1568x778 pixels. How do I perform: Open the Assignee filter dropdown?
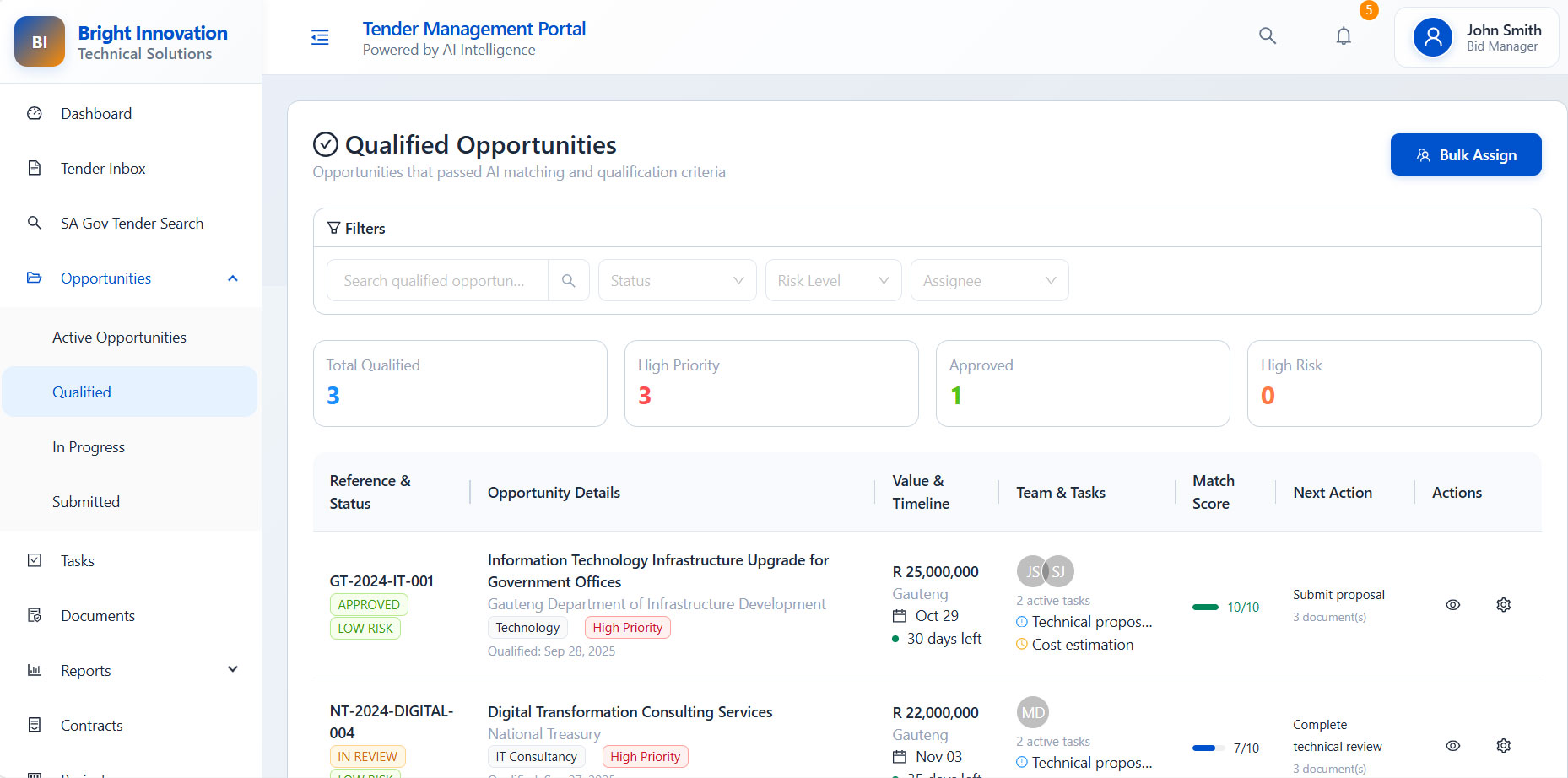pyautogui.click(x=989, y=281)
